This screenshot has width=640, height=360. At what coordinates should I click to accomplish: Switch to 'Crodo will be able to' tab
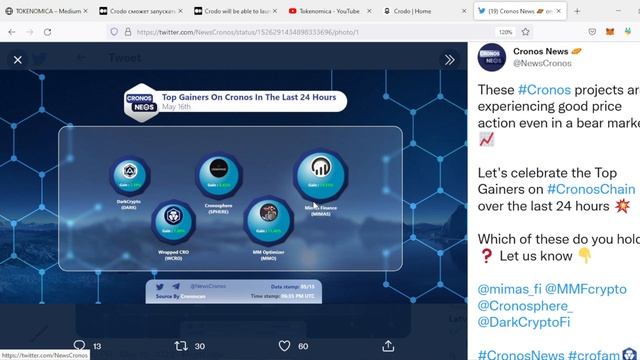[x=236, y=11]
